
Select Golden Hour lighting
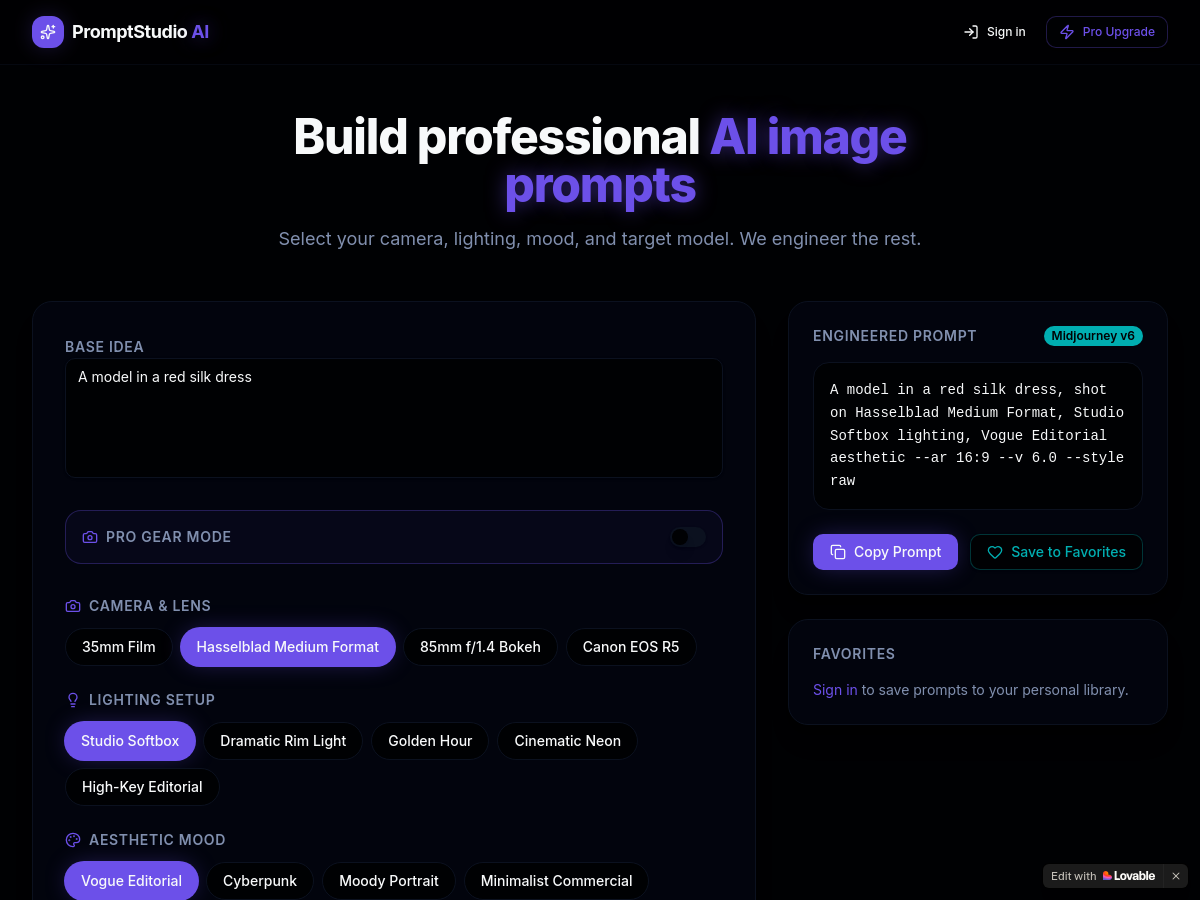click(x=430, y=741)
